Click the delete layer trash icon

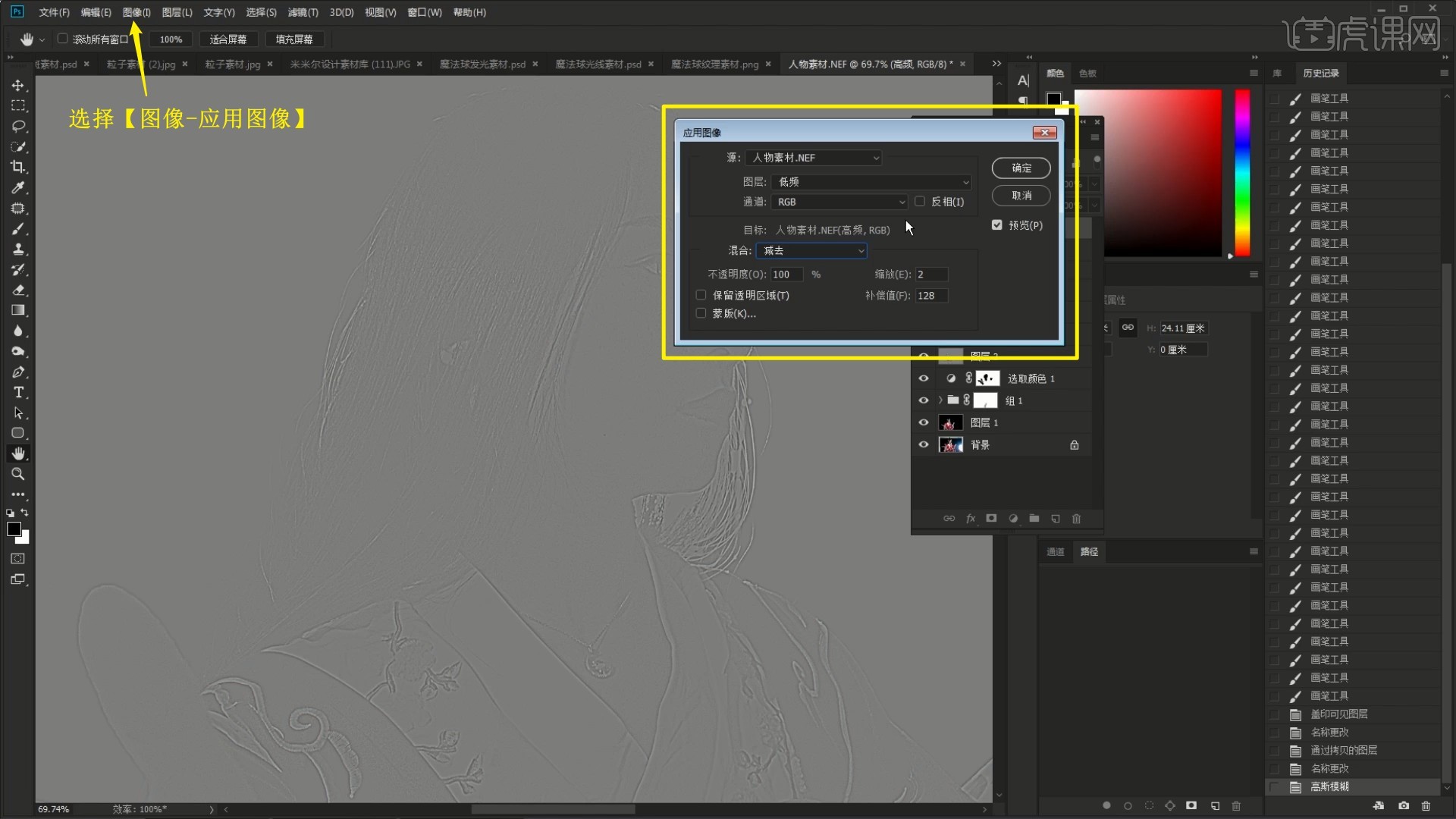point(1076,519)
